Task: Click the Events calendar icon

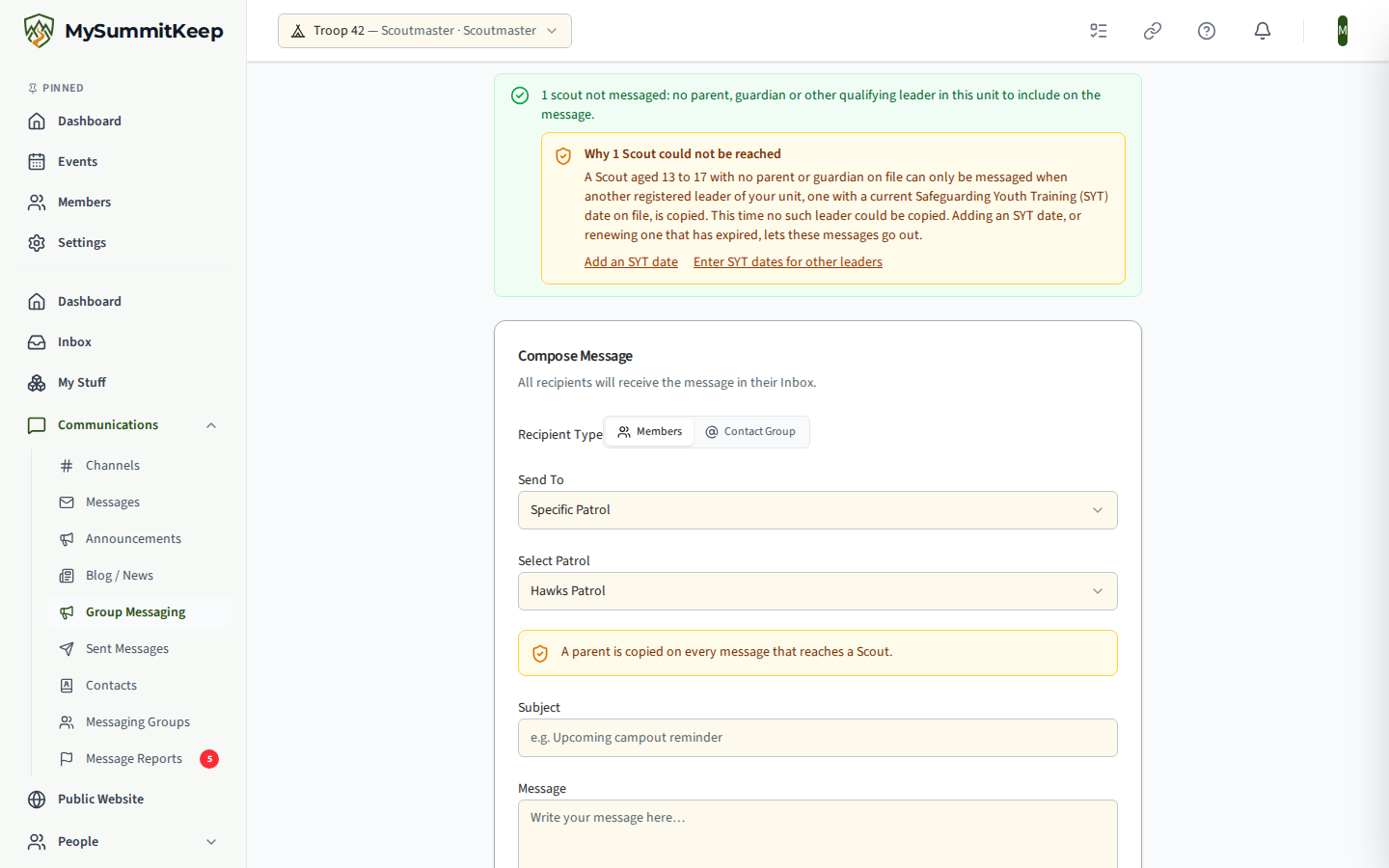Action: (x=37, y=162)
